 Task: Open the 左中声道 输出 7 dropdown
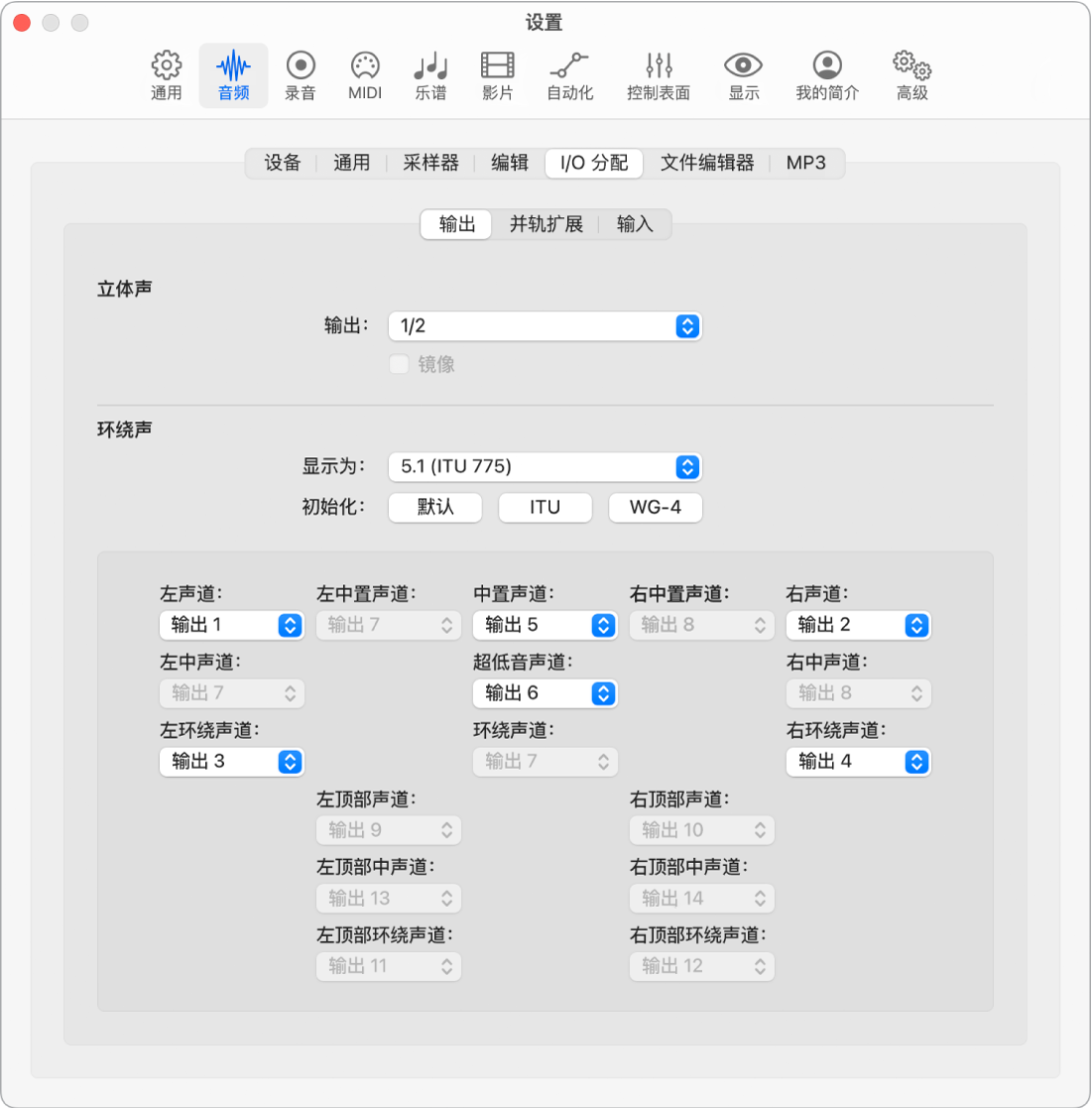(232, 693)
